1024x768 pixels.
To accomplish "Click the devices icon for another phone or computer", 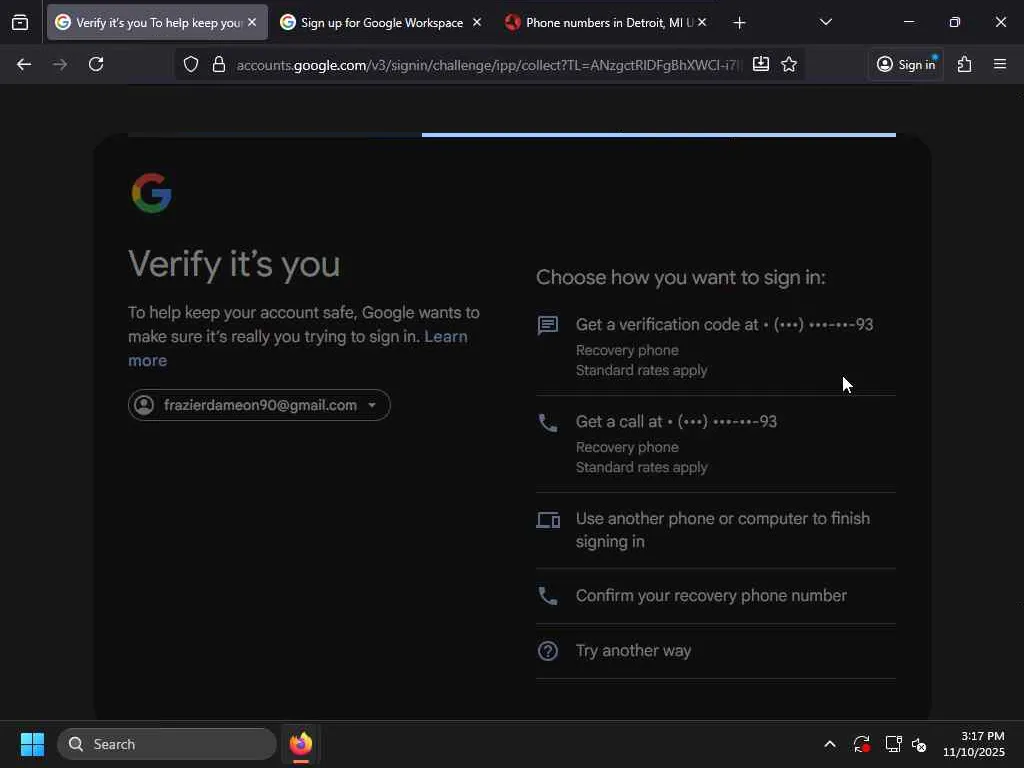I will pos(548,520).
